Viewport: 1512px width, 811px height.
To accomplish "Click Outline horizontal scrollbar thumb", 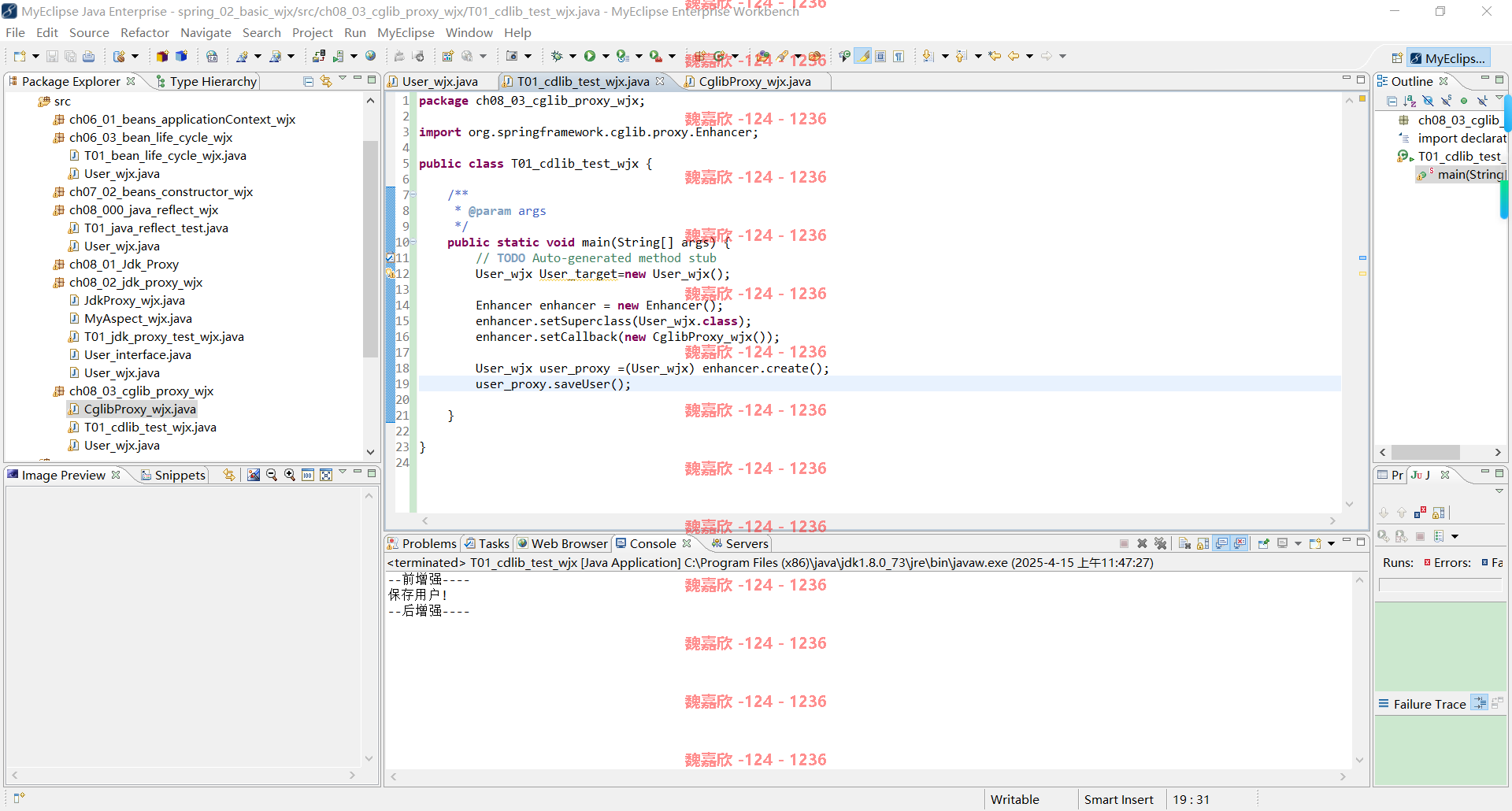I will pyautogui.click(x=1425, y=452).
